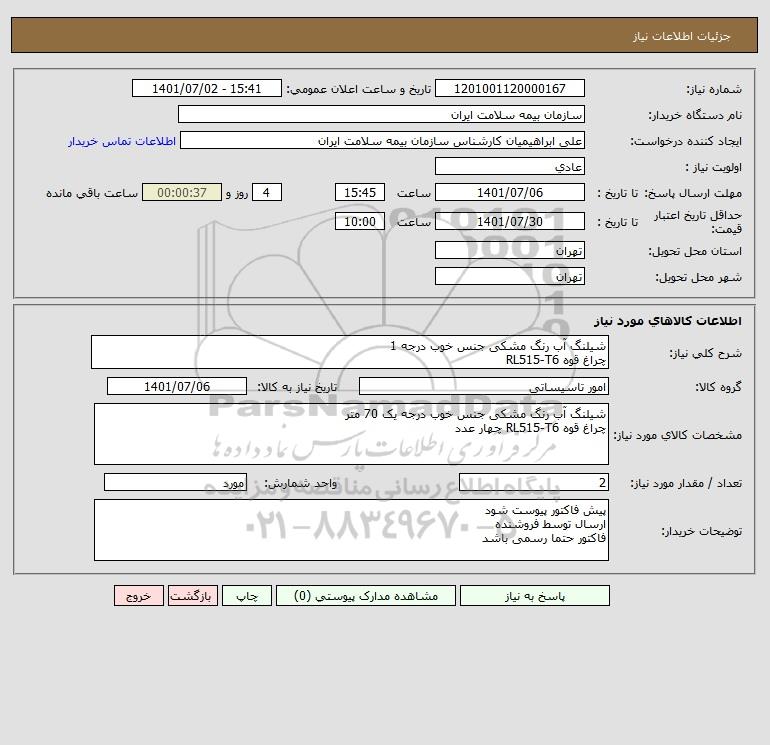Viewport: 770px width, 745px height.
Task: Click quantity field showing 2
Action: (534, 483)
